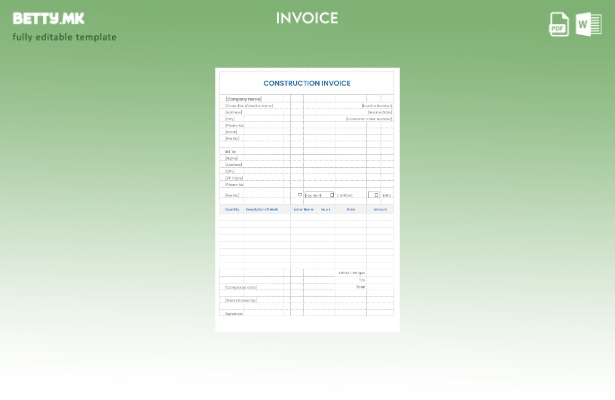Viewport: 615px width, 400px height.
Task: Click the Total row label
Action: (x=360, y=287)
